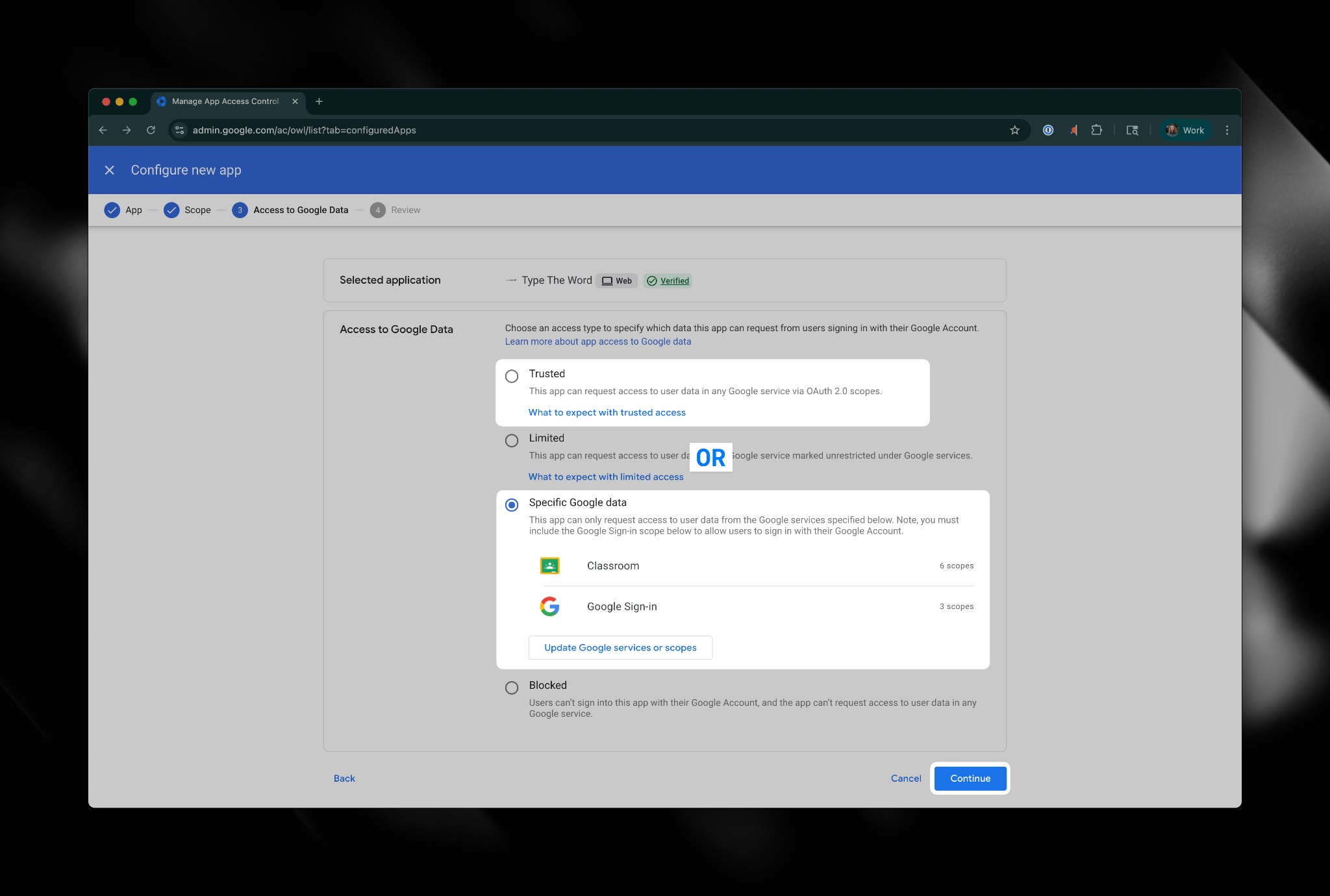The image size is (1330, 896).
Task: Click the Continue button
Action: click(x=970, y=778)
